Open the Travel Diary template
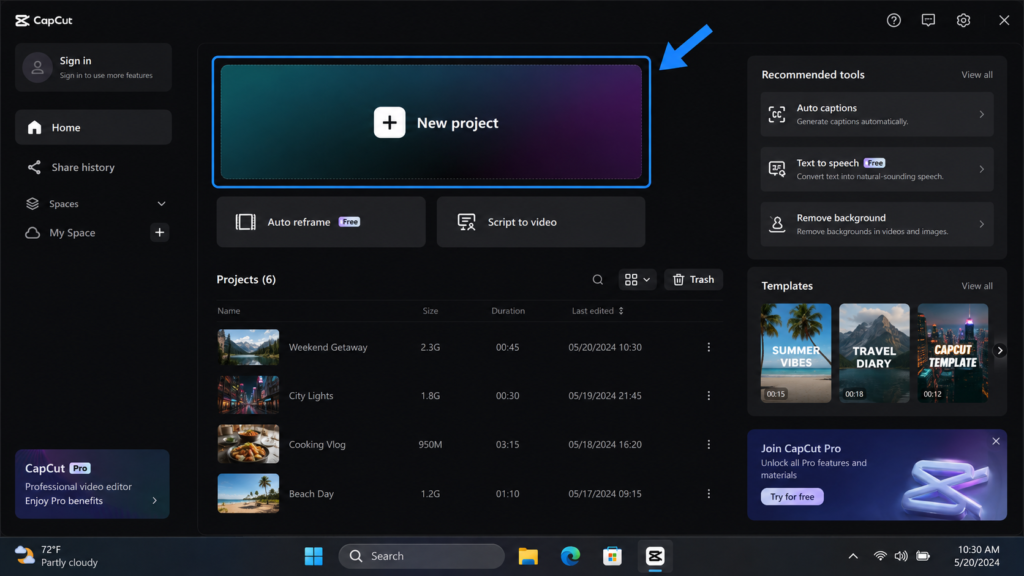Screen dimensions: 1024x576 pyautogui.click(x=874, y=353)
